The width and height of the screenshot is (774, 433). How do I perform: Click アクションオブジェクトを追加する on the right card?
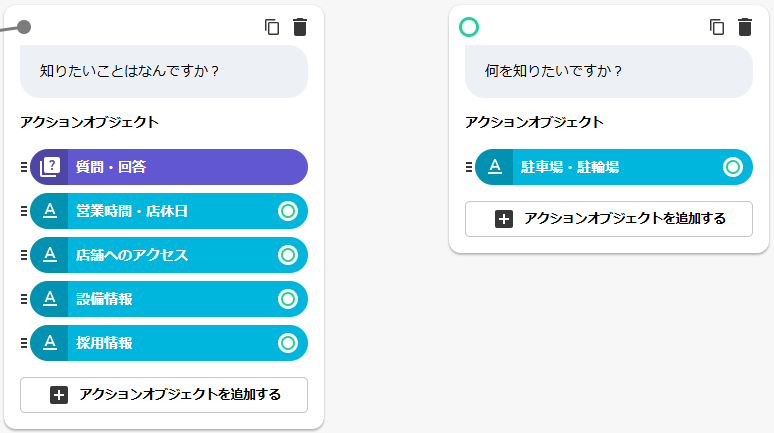click(608, 219)
